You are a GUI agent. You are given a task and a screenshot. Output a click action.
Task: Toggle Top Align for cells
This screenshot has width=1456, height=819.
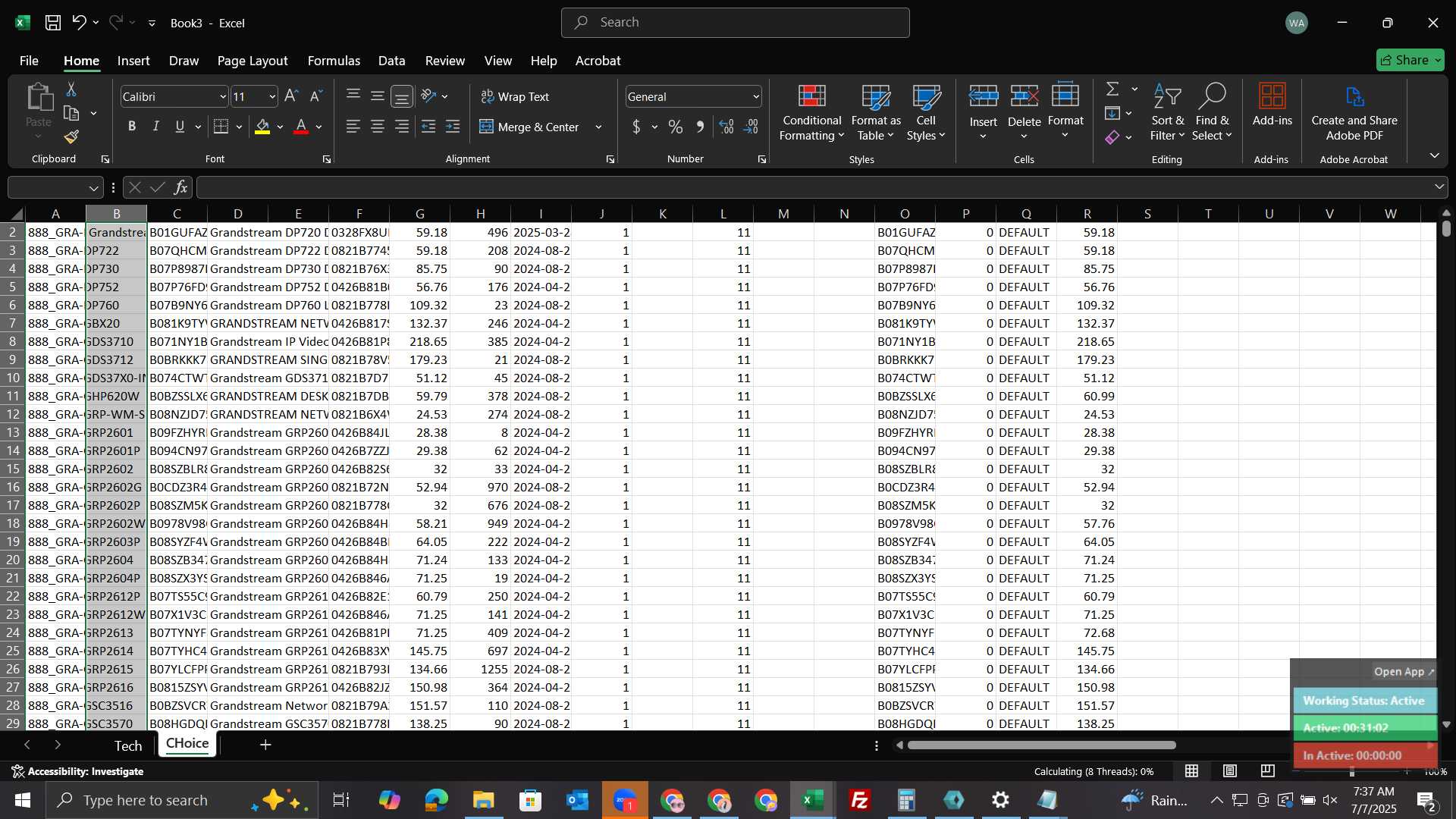(x=353, y=96)
